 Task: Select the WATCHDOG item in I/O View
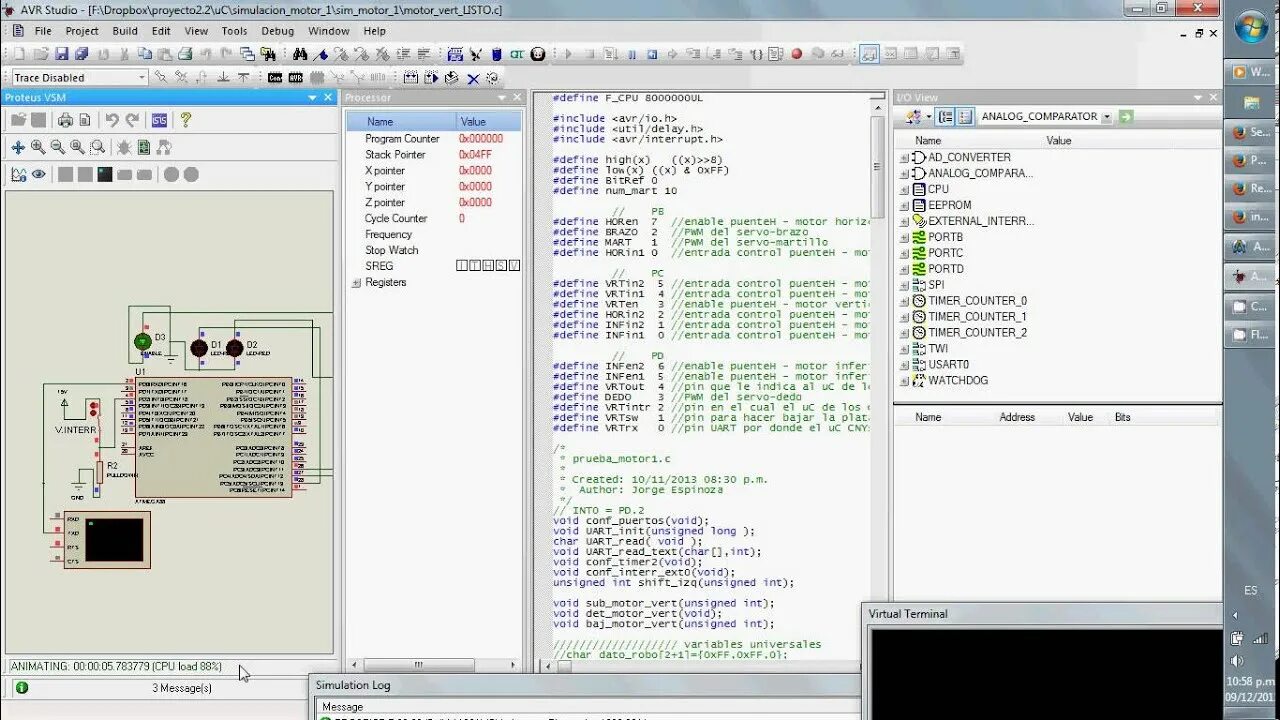[x=957, y=381]
